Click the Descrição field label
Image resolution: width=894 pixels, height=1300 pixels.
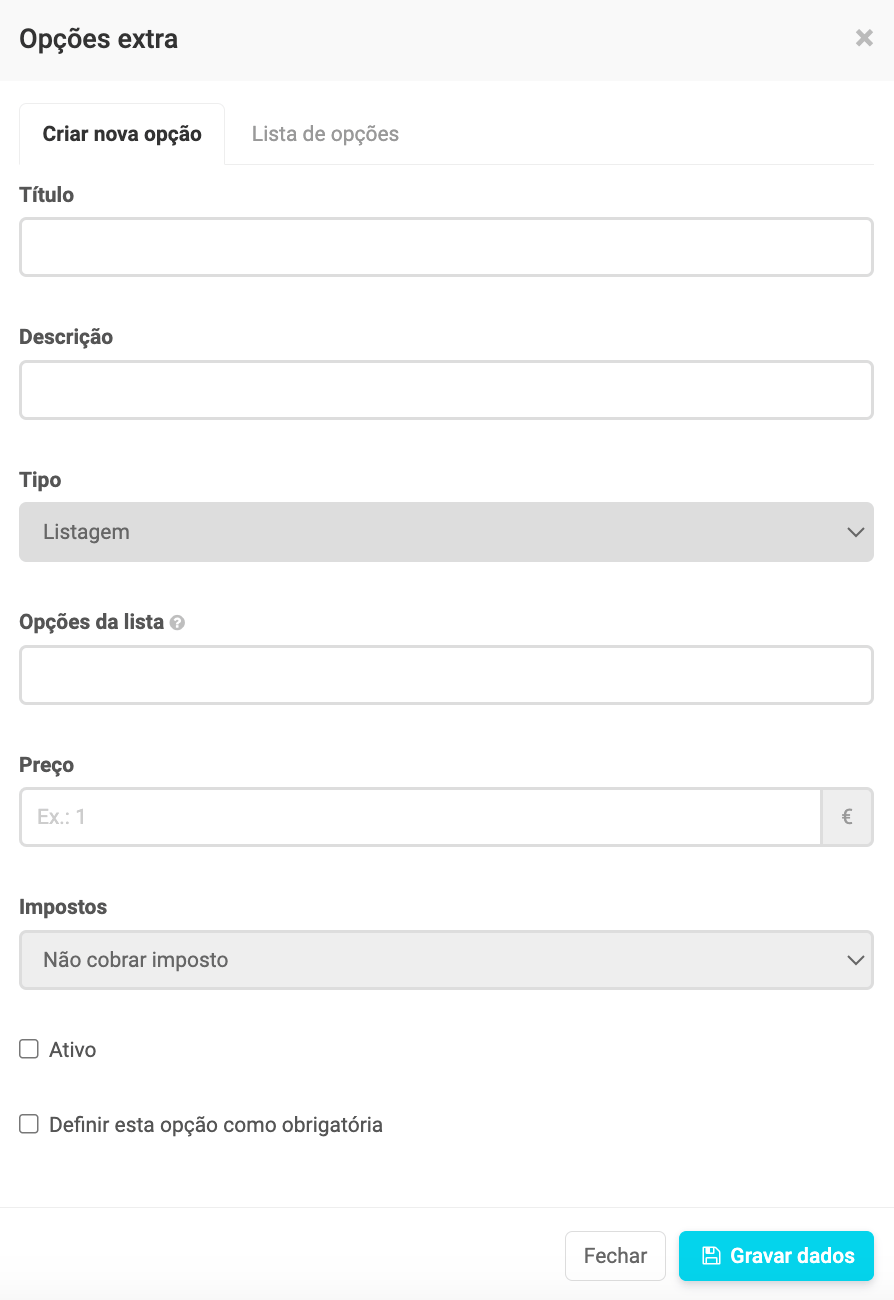[66, 337]
